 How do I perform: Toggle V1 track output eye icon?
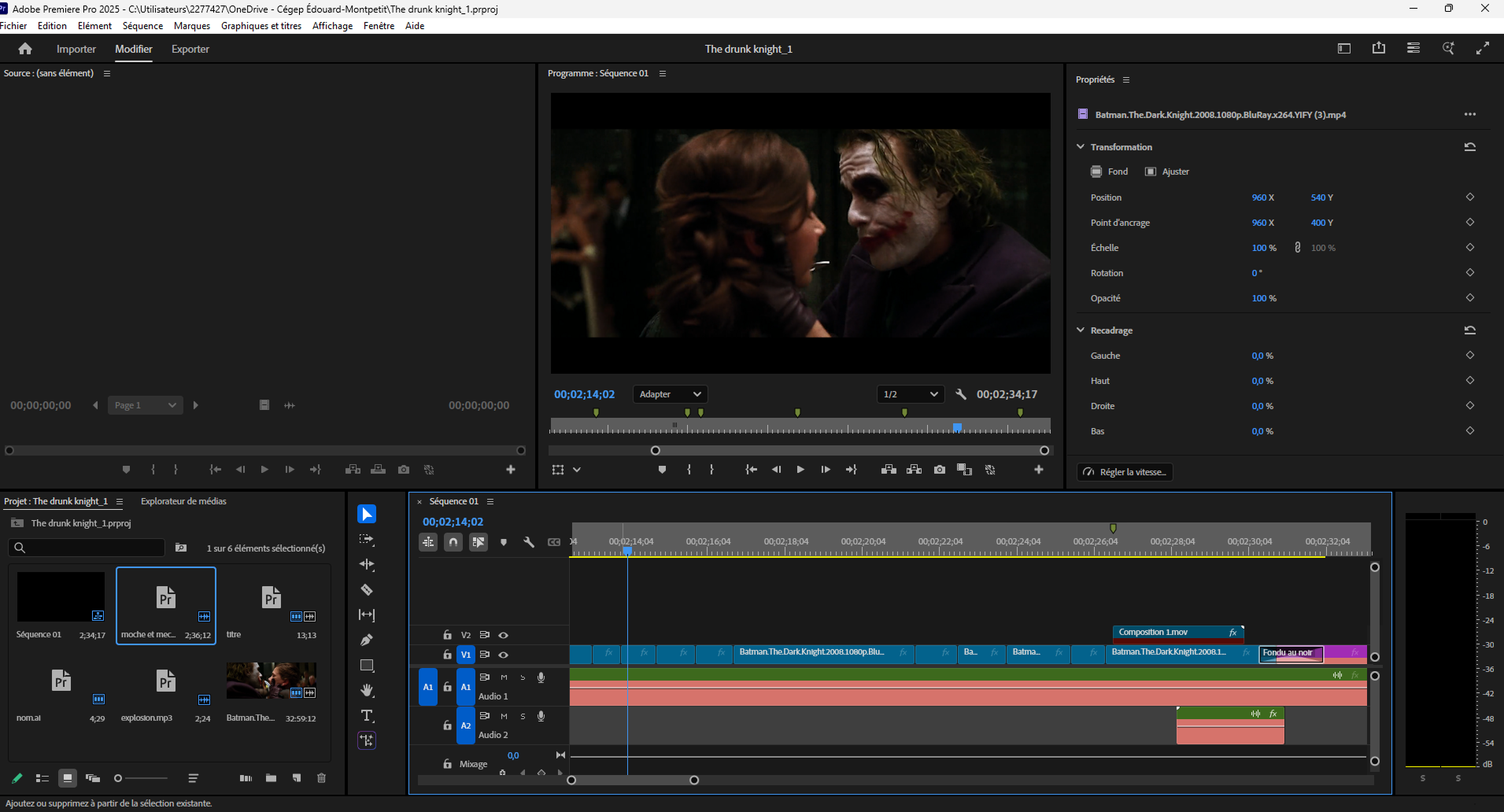[x=504, y=655]
